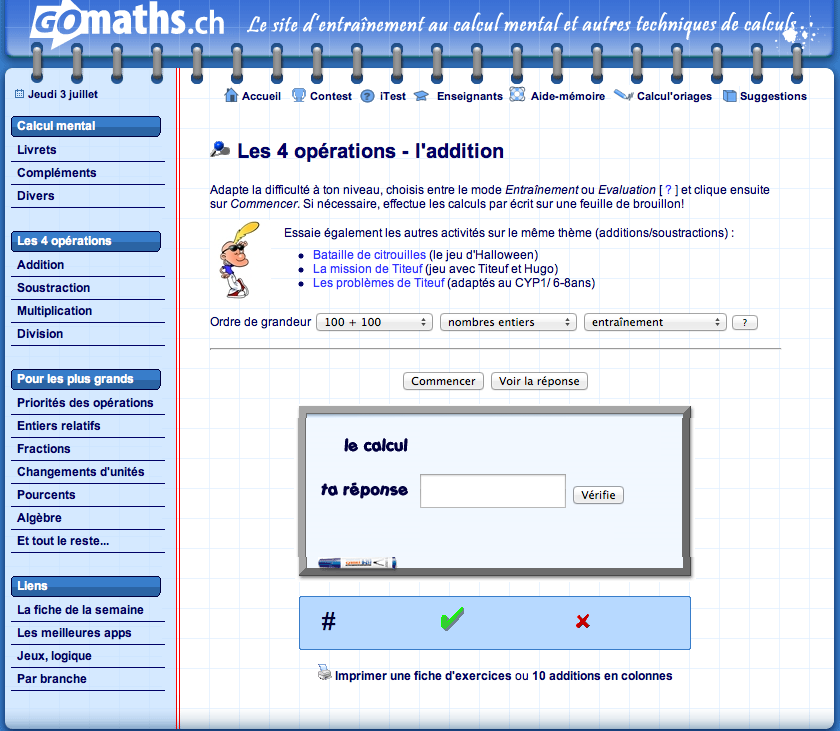
Task: Click the graduation cap icon beside Enseignants
Action: 421,96
